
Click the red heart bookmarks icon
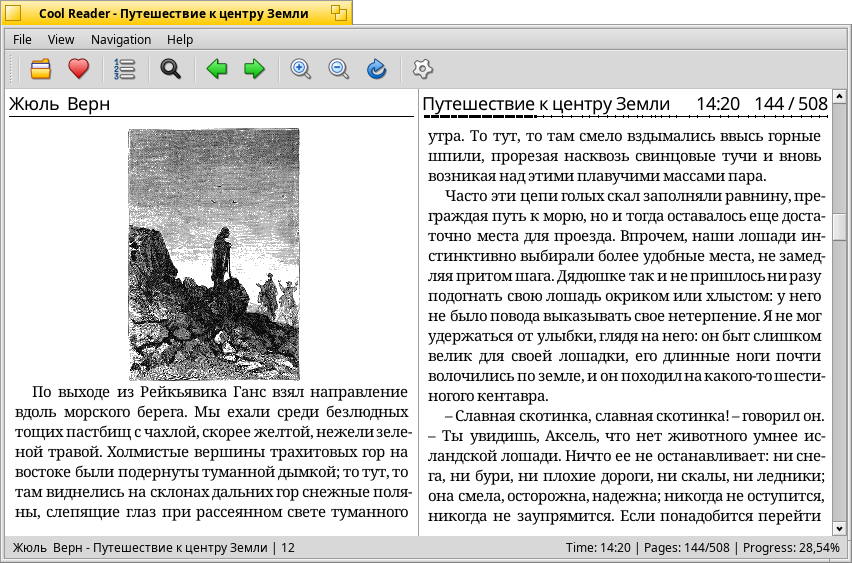point(79,69)
